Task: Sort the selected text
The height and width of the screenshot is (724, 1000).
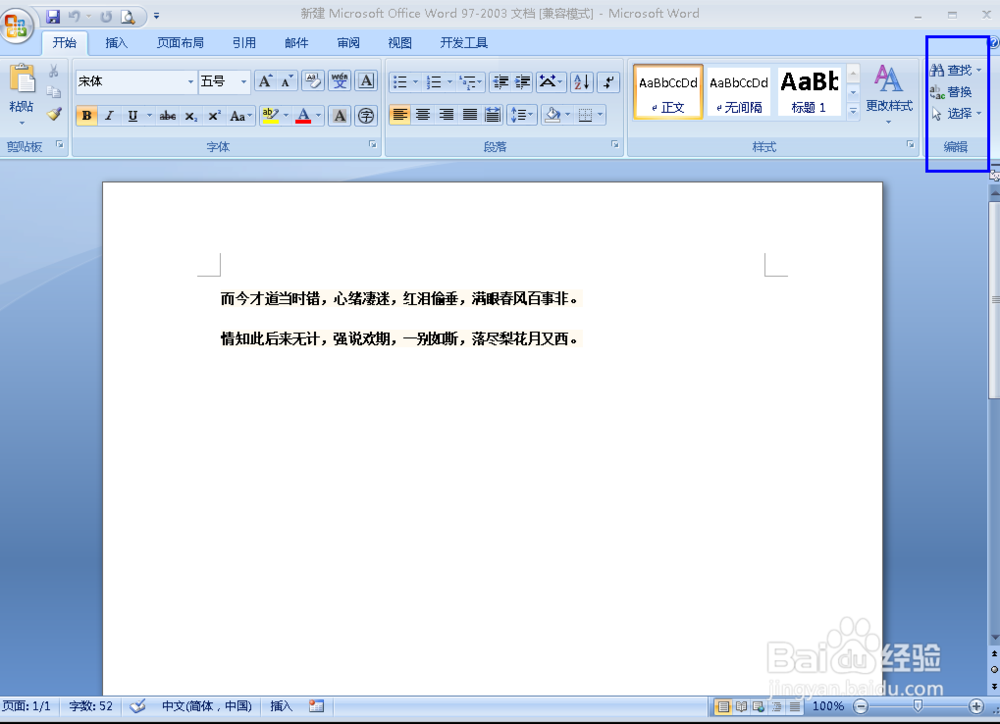Action: point(582,82)
